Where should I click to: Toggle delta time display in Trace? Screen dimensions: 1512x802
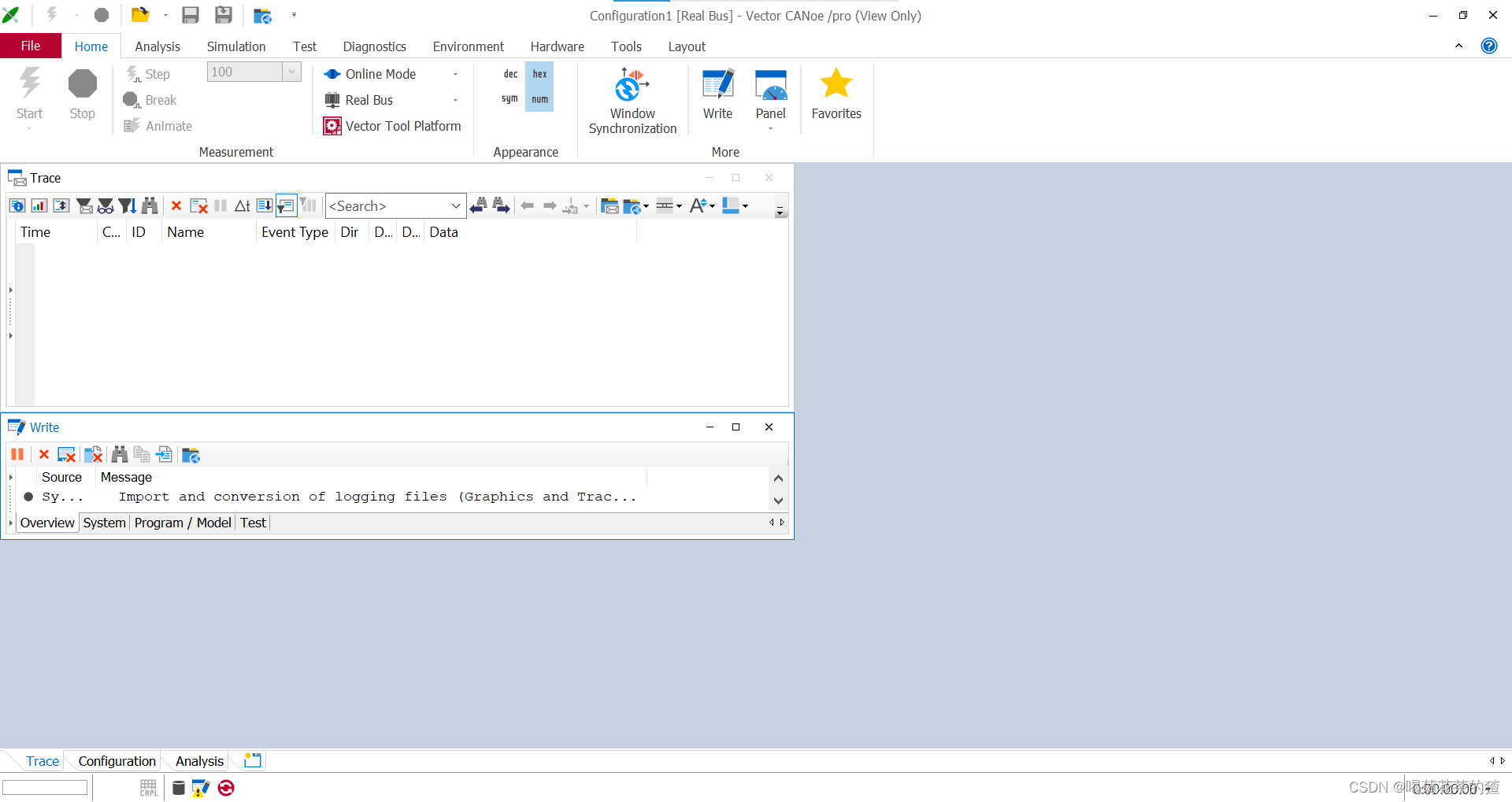coord(243,206)
